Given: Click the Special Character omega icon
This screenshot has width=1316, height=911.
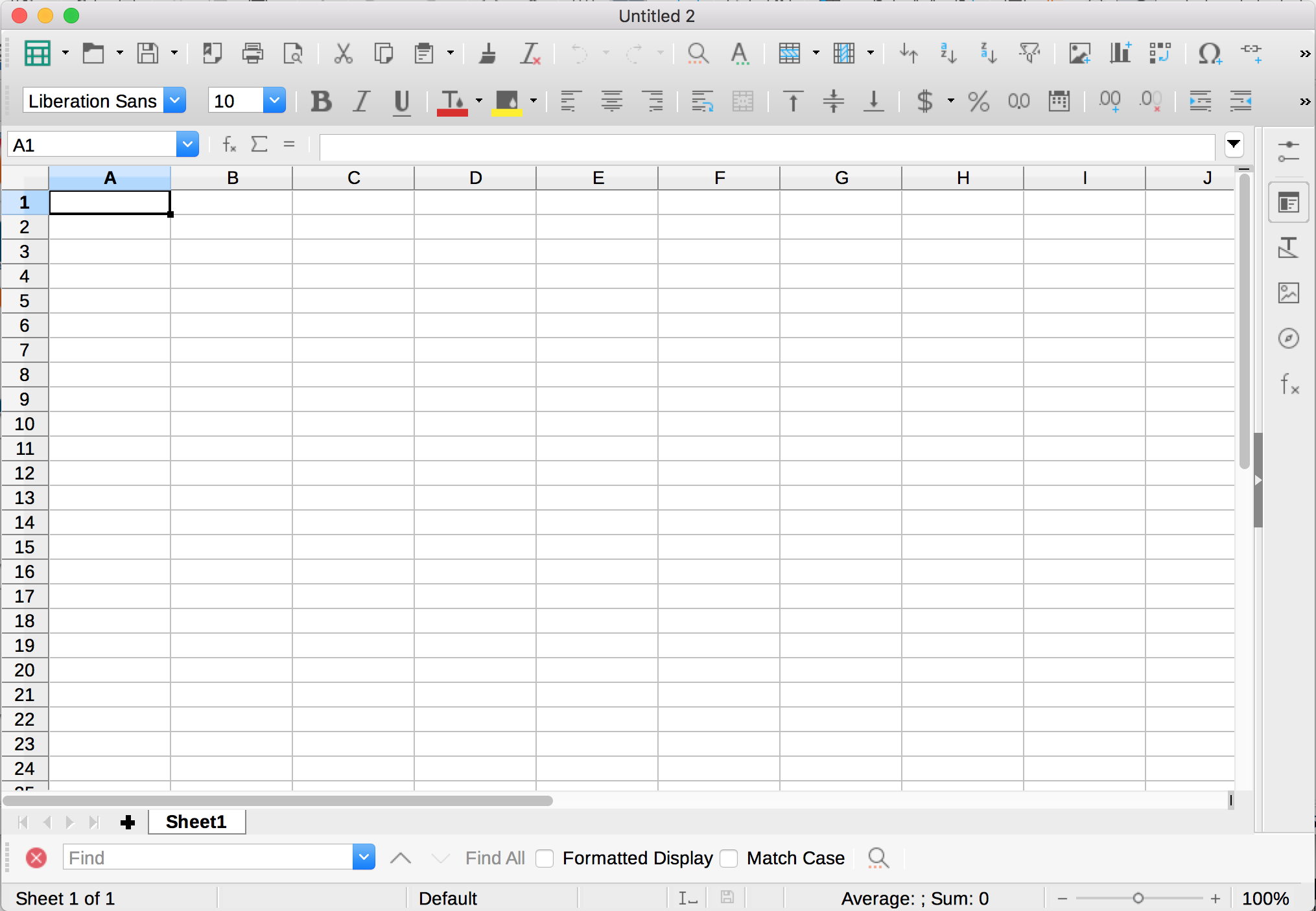Looking at the screenshot, I should tap(1210, 53).
